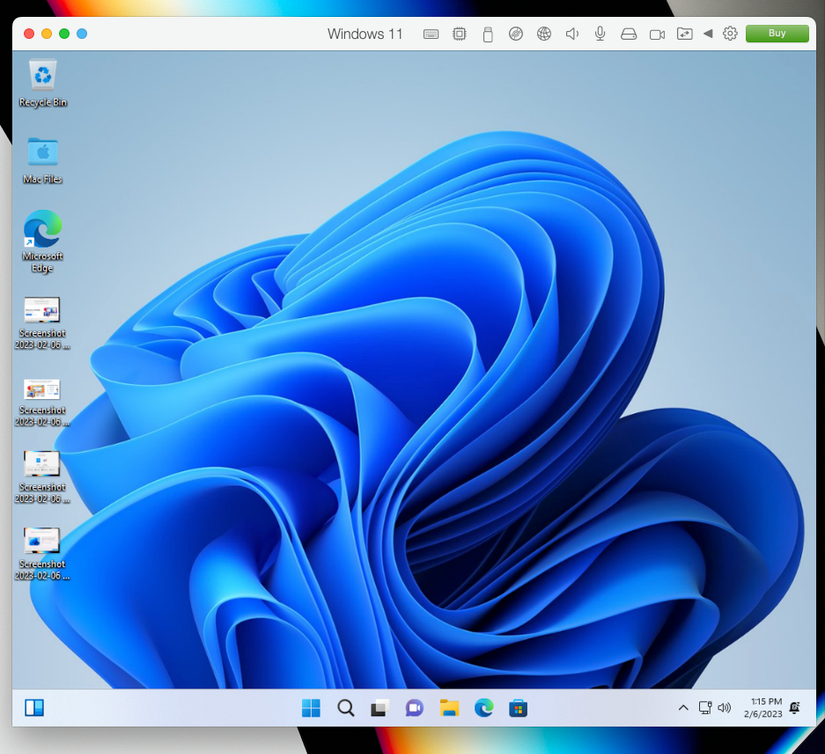This screenshot has height=754, width=825.
Task: Open the network globe icon in Parallels toolbar
Action: pos(544,33)
